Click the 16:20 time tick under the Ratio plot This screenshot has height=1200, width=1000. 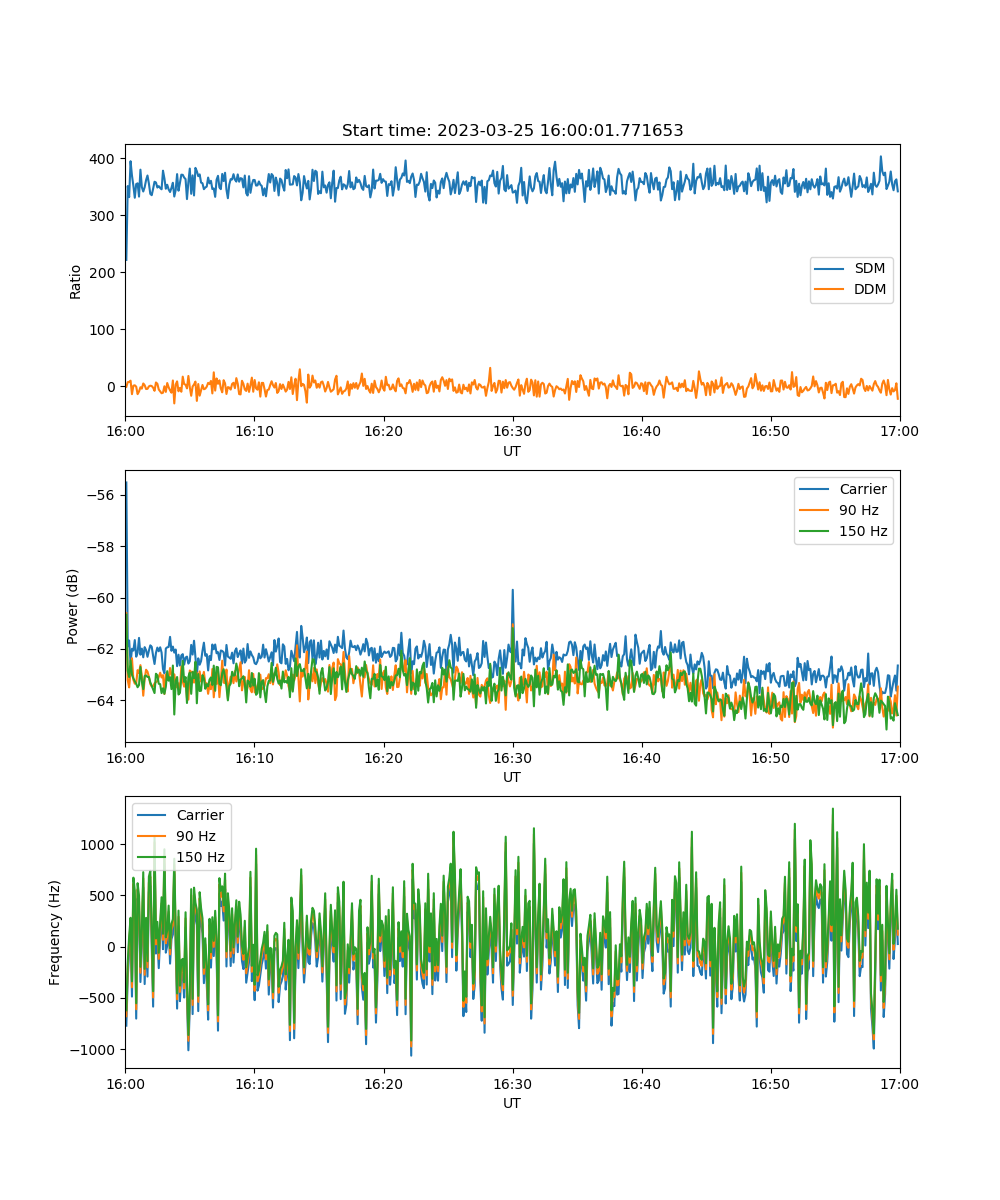(x=383, y=431)
